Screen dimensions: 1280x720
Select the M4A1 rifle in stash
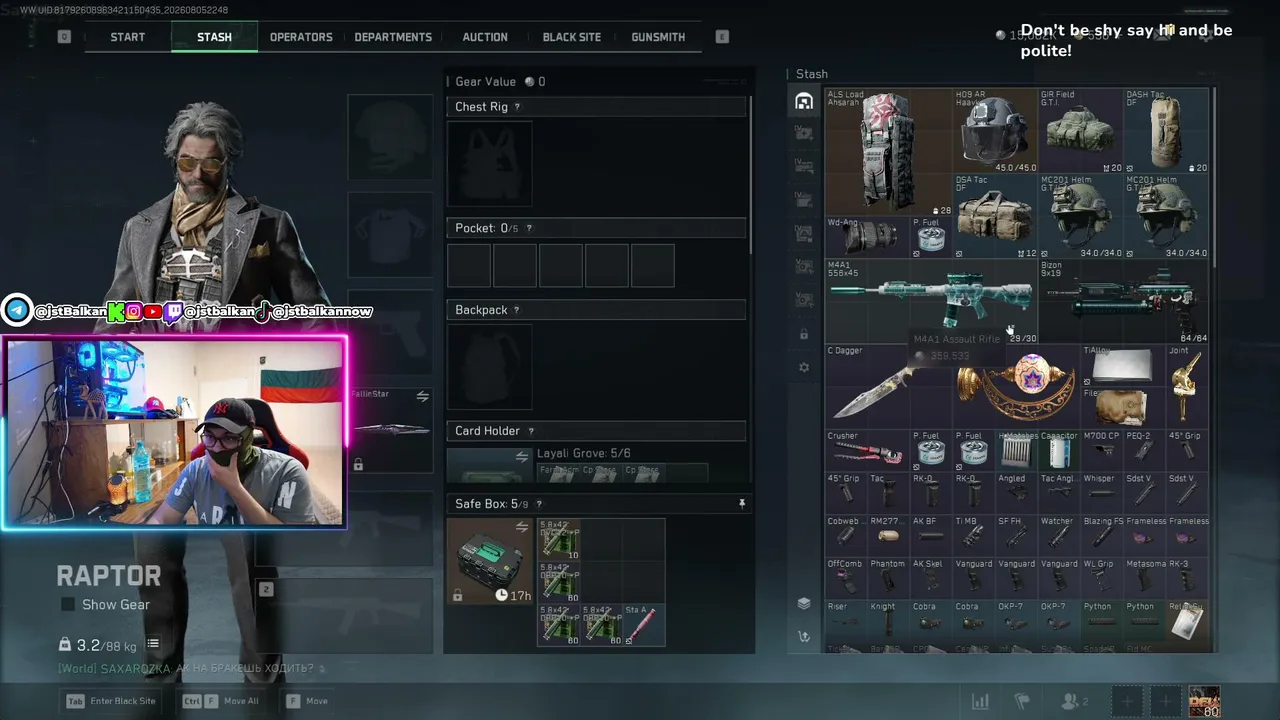[x=931, y=301]
